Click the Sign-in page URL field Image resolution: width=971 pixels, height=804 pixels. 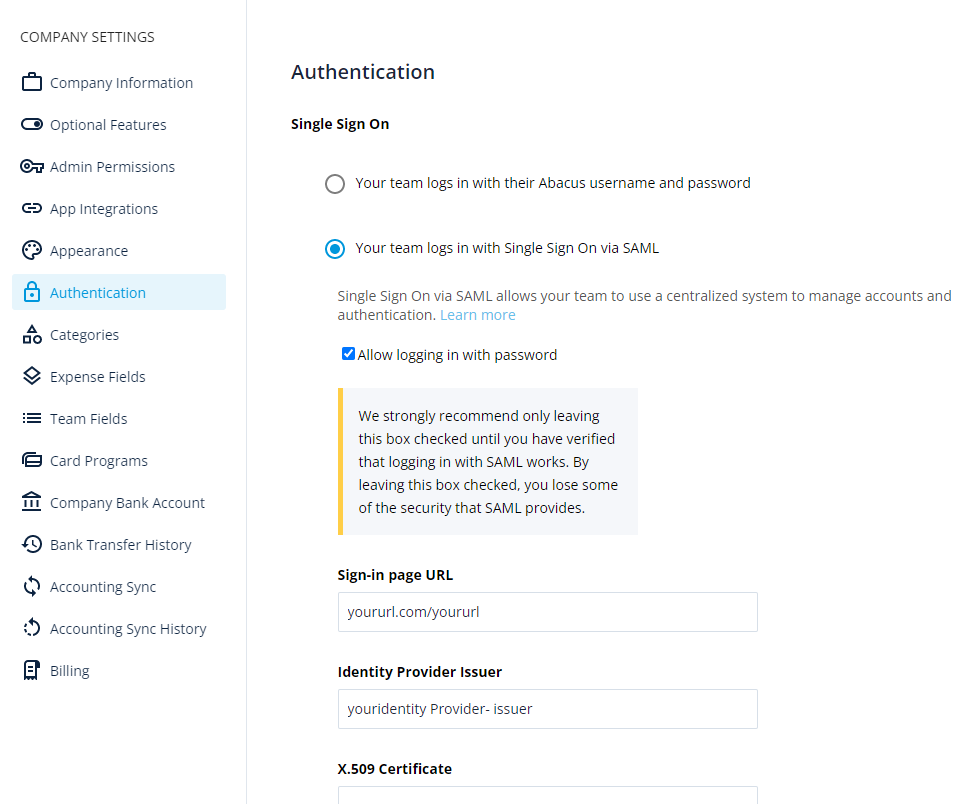(547, 612)
